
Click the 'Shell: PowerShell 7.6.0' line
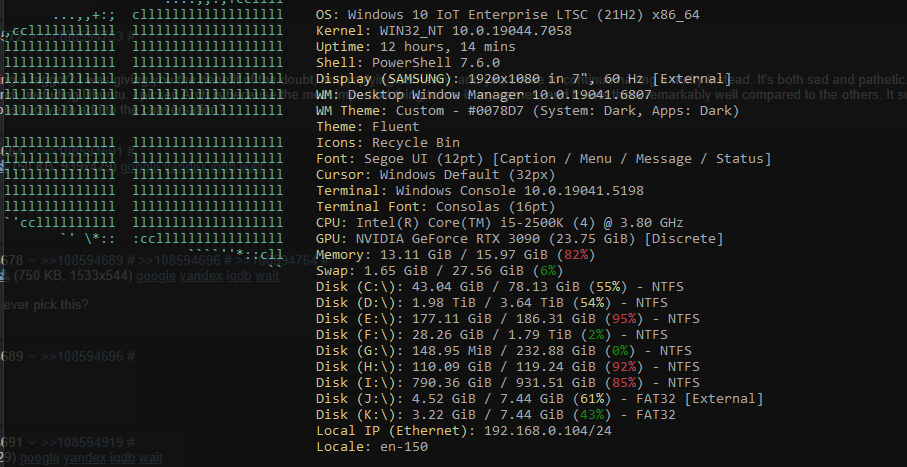coord(408,63)
